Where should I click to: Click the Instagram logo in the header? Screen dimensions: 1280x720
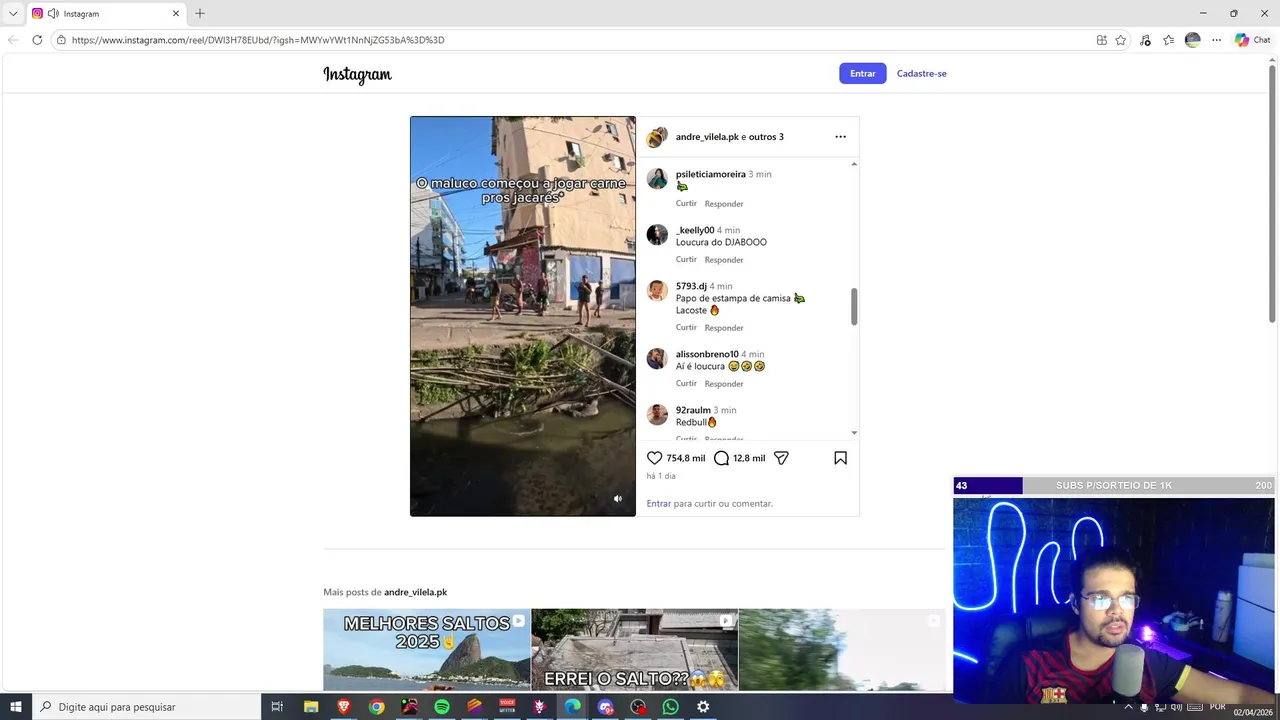click(x=357, y=75)
